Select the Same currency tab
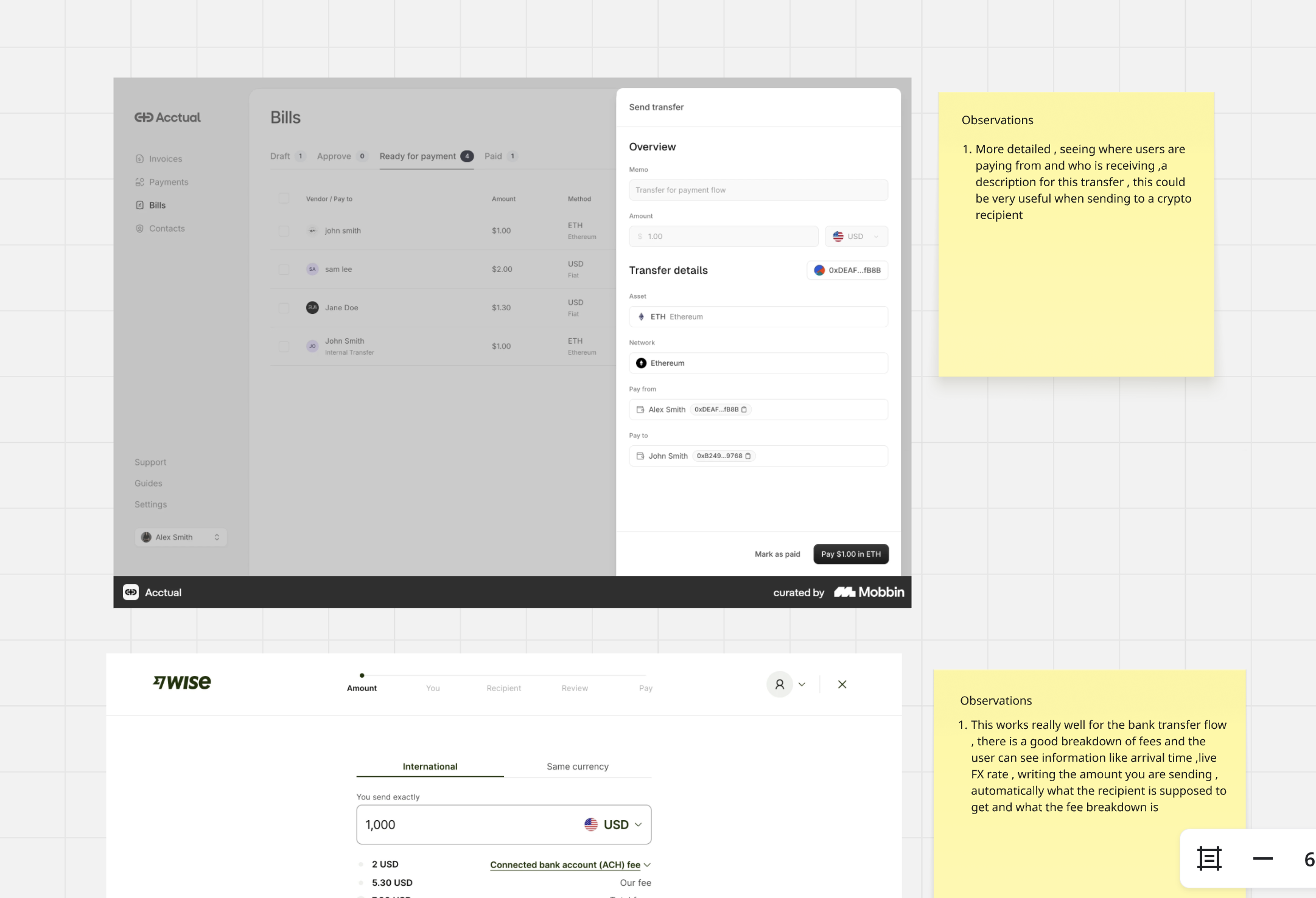Image resolution: width=1316 pixels, height=898 pixels. click(x=578, y=767)
